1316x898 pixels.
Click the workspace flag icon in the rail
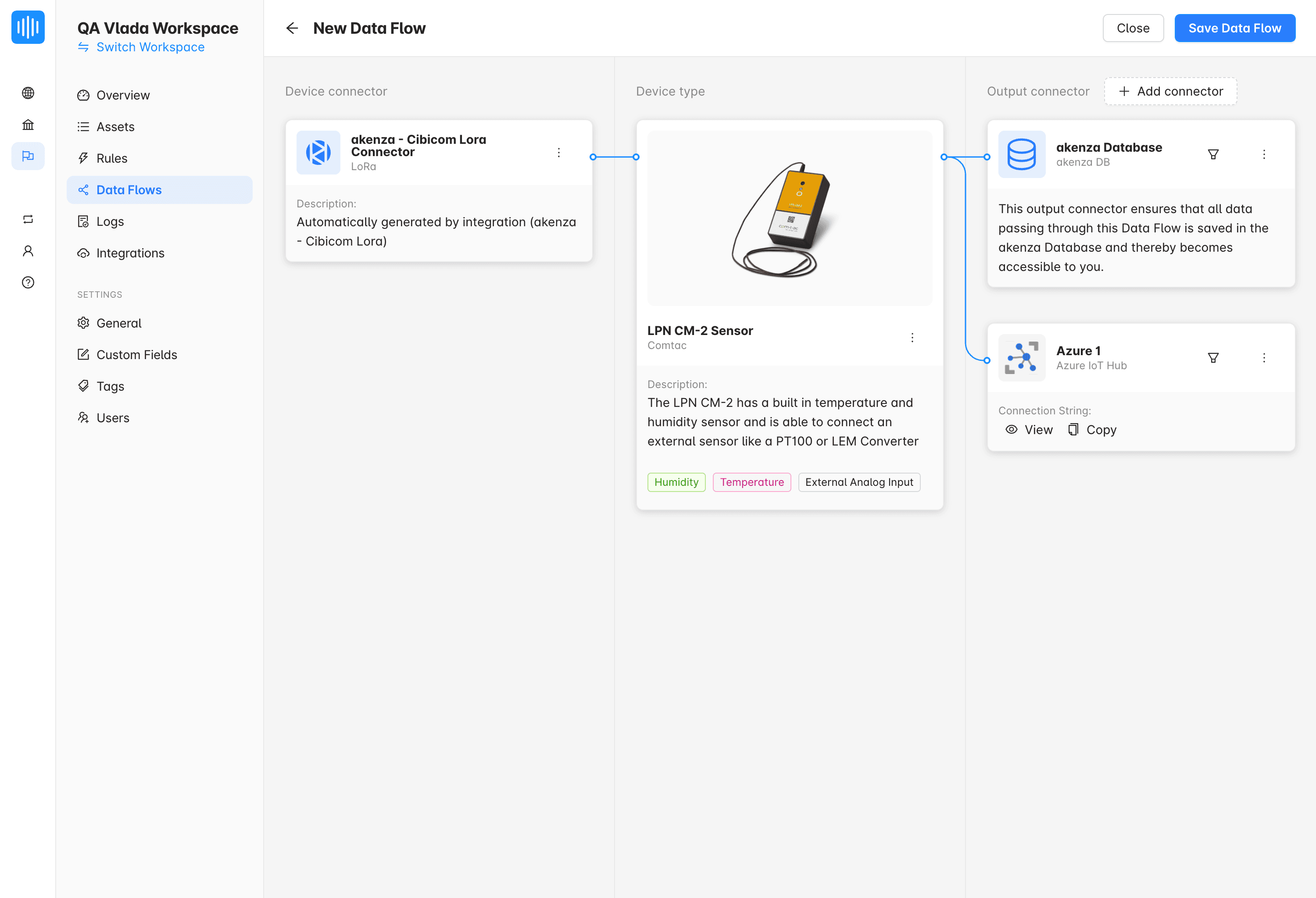[x=28, y=156]
